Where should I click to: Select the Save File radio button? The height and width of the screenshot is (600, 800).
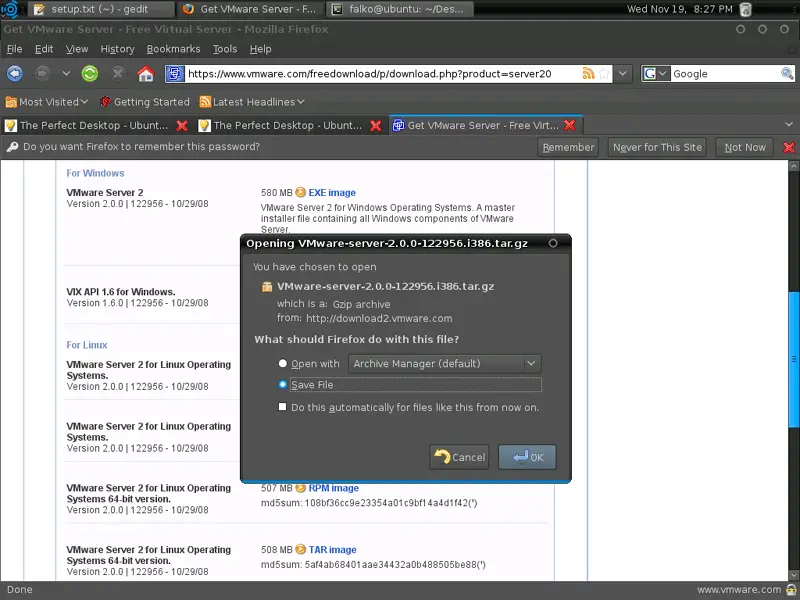click(x=283, y=384)
